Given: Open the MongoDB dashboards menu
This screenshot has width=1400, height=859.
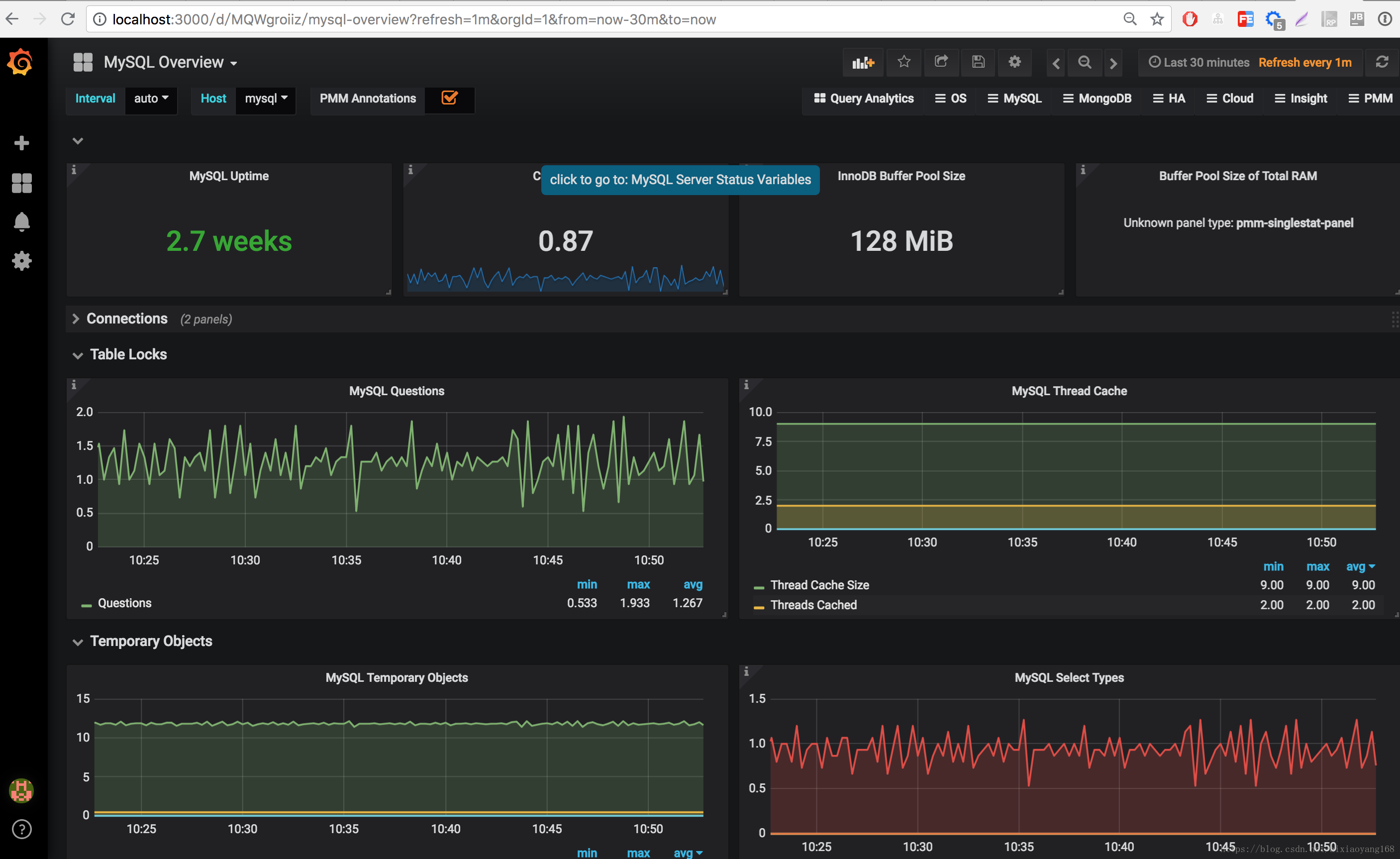Looking at the screenshot, I should tap(1097, 99).
